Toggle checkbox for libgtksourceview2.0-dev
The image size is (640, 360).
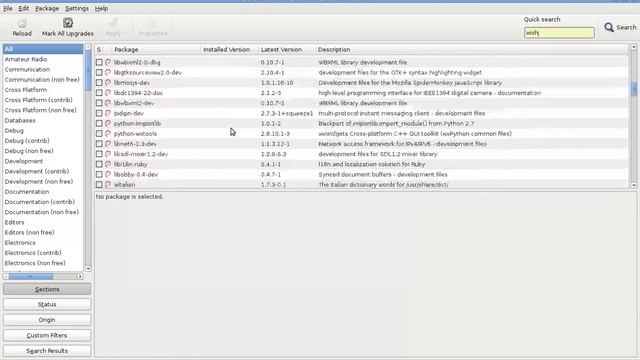point(99,73)
